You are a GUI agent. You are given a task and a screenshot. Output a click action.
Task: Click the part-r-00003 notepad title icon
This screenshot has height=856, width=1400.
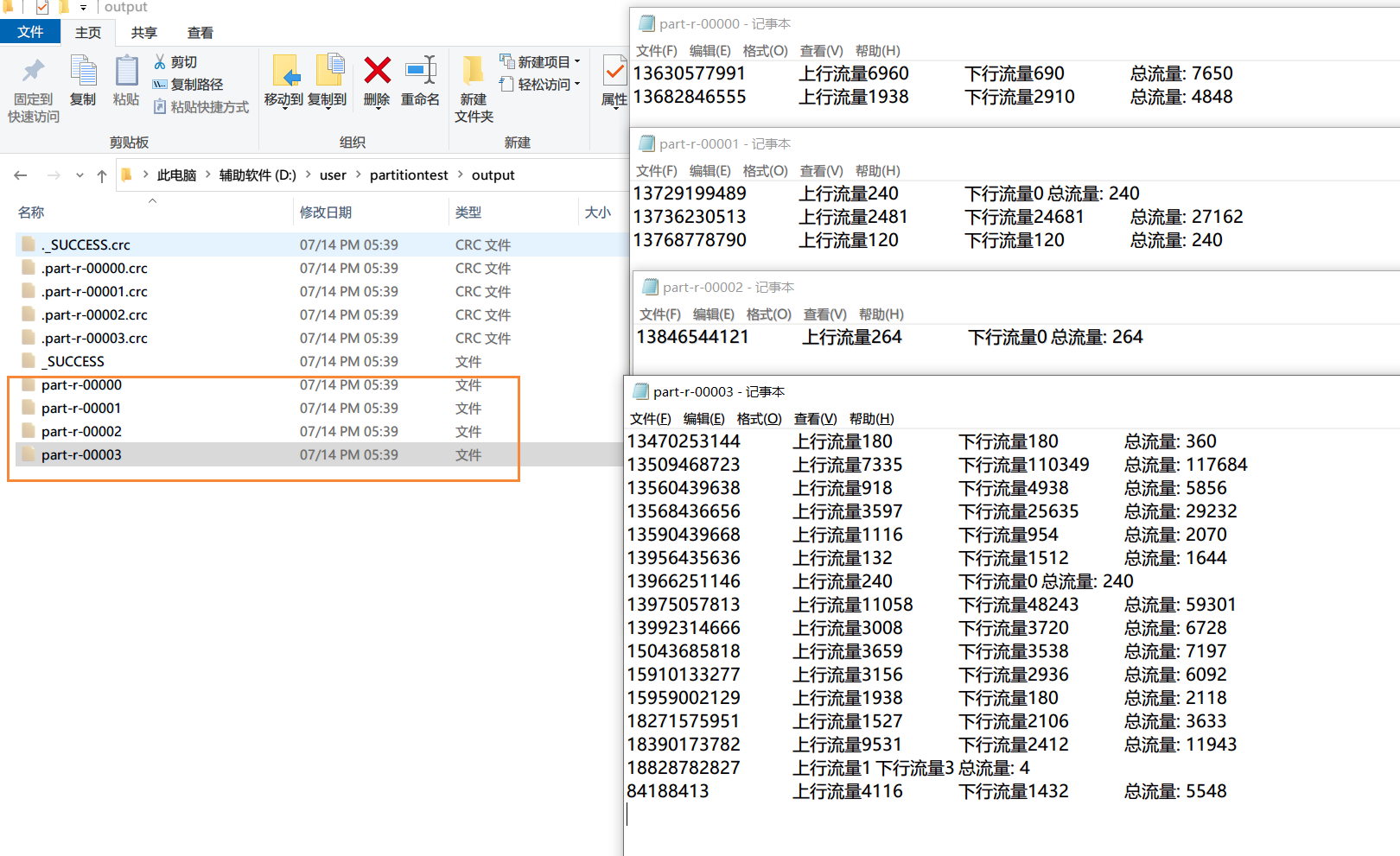pos(640,391)
